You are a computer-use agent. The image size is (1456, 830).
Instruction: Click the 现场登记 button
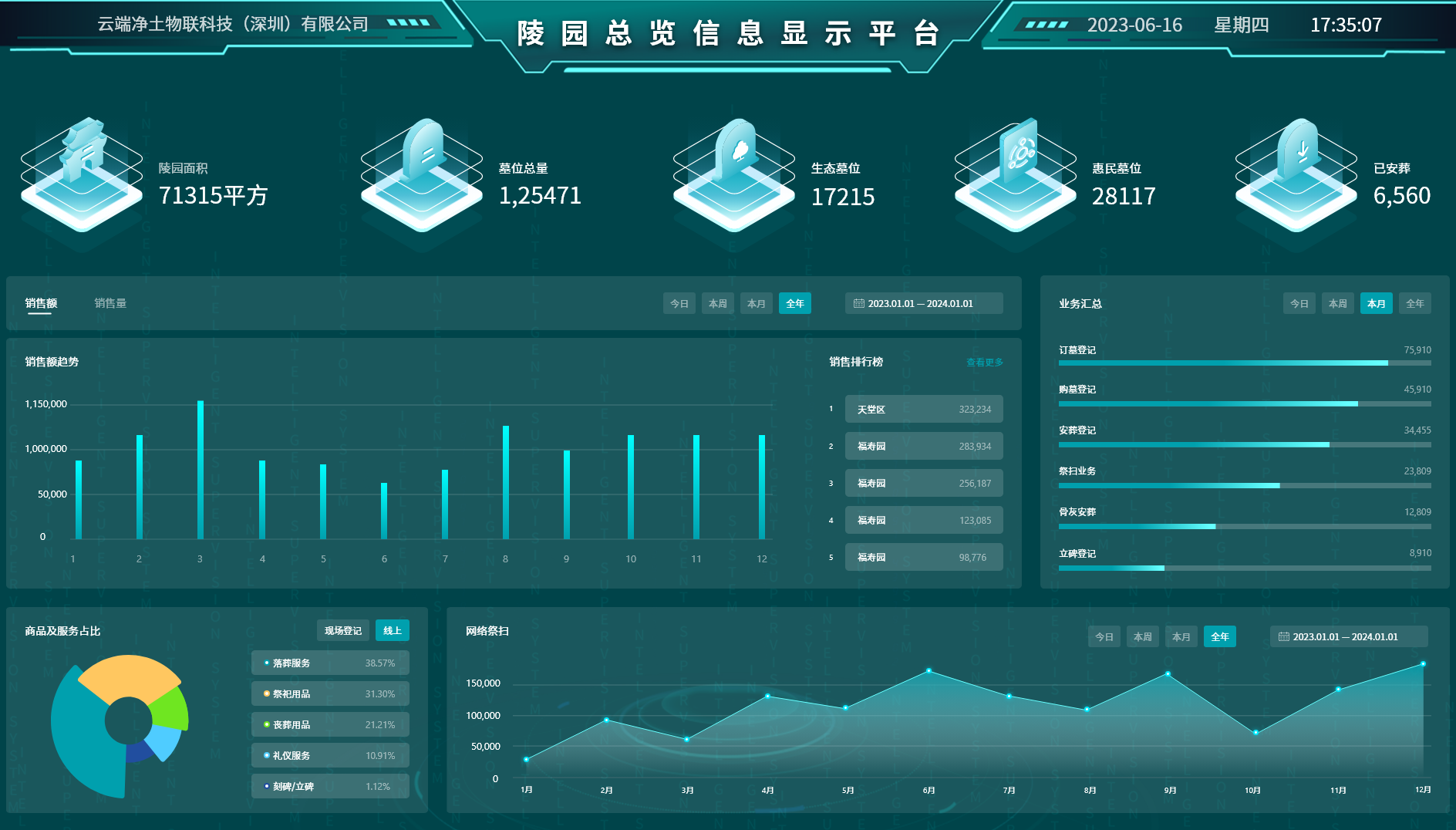pyautogui.click(x=342, y=631)
